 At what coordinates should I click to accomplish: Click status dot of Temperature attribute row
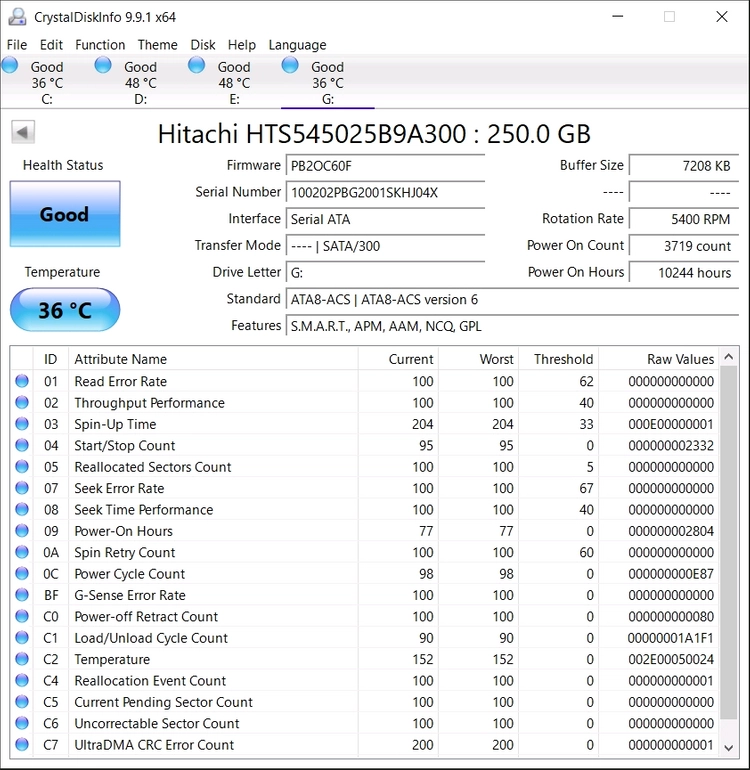point(22,659)
